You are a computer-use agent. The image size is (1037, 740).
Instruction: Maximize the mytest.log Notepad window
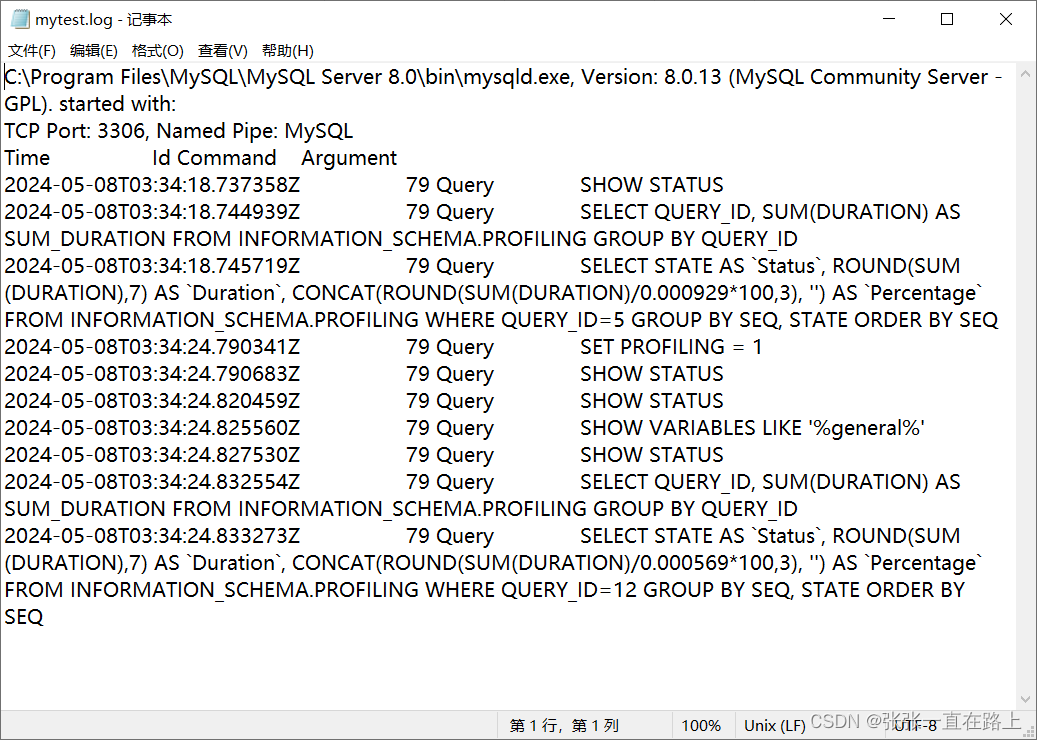click(x=947, y=19)
